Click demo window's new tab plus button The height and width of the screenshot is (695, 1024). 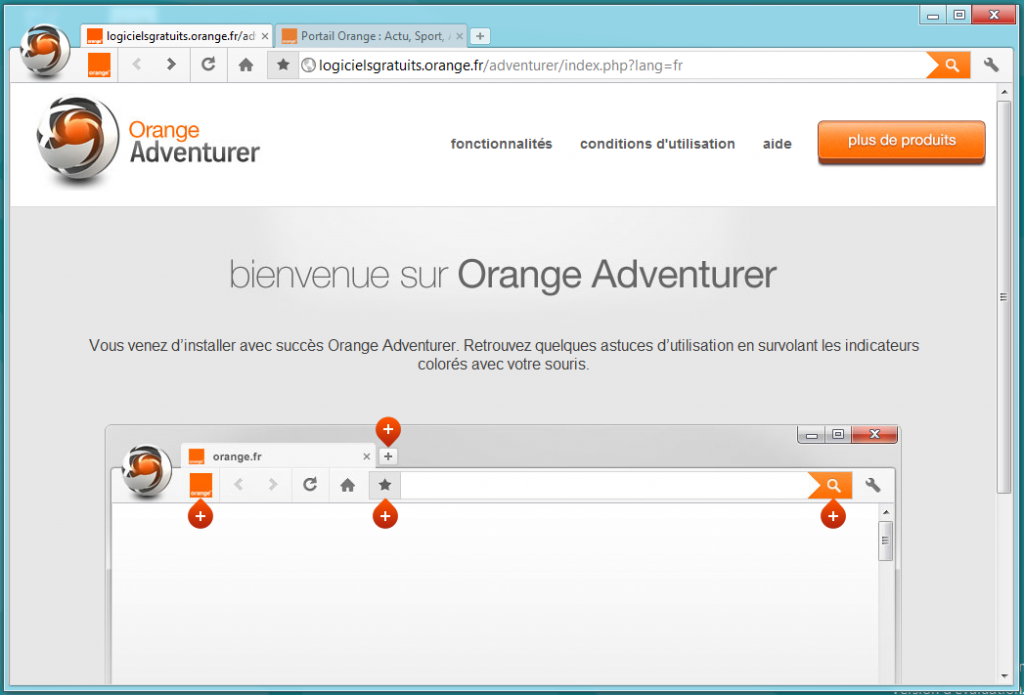(x=388, y=456)
